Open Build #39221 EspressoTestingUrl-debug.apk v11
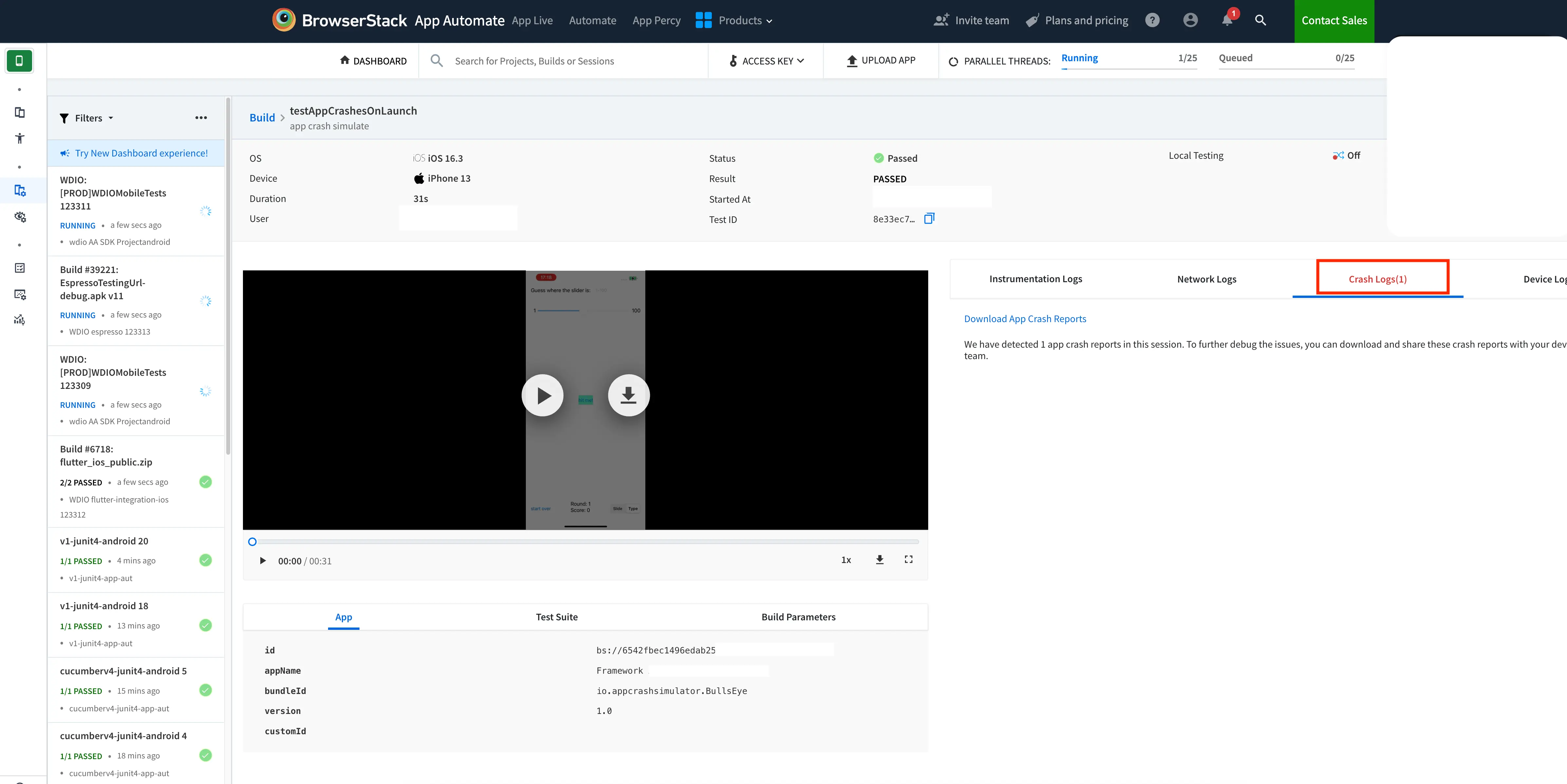Image resolution: width=1567 pixels, height=784 pixels. tap(136, 301)
